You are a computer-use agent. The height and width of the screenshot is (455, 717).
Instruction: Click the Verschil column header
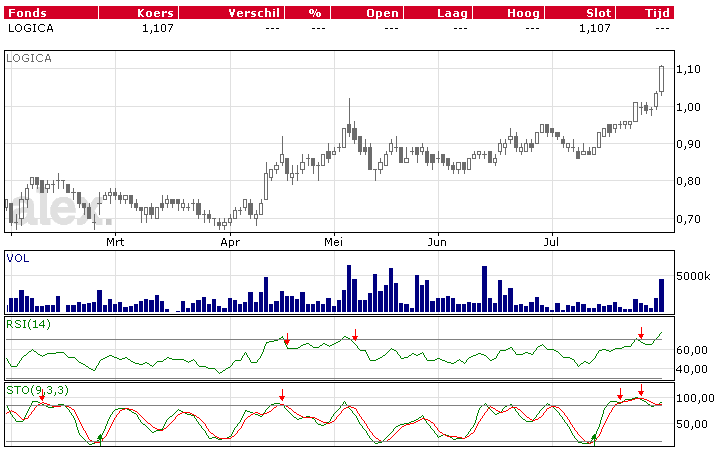point(231,13)
